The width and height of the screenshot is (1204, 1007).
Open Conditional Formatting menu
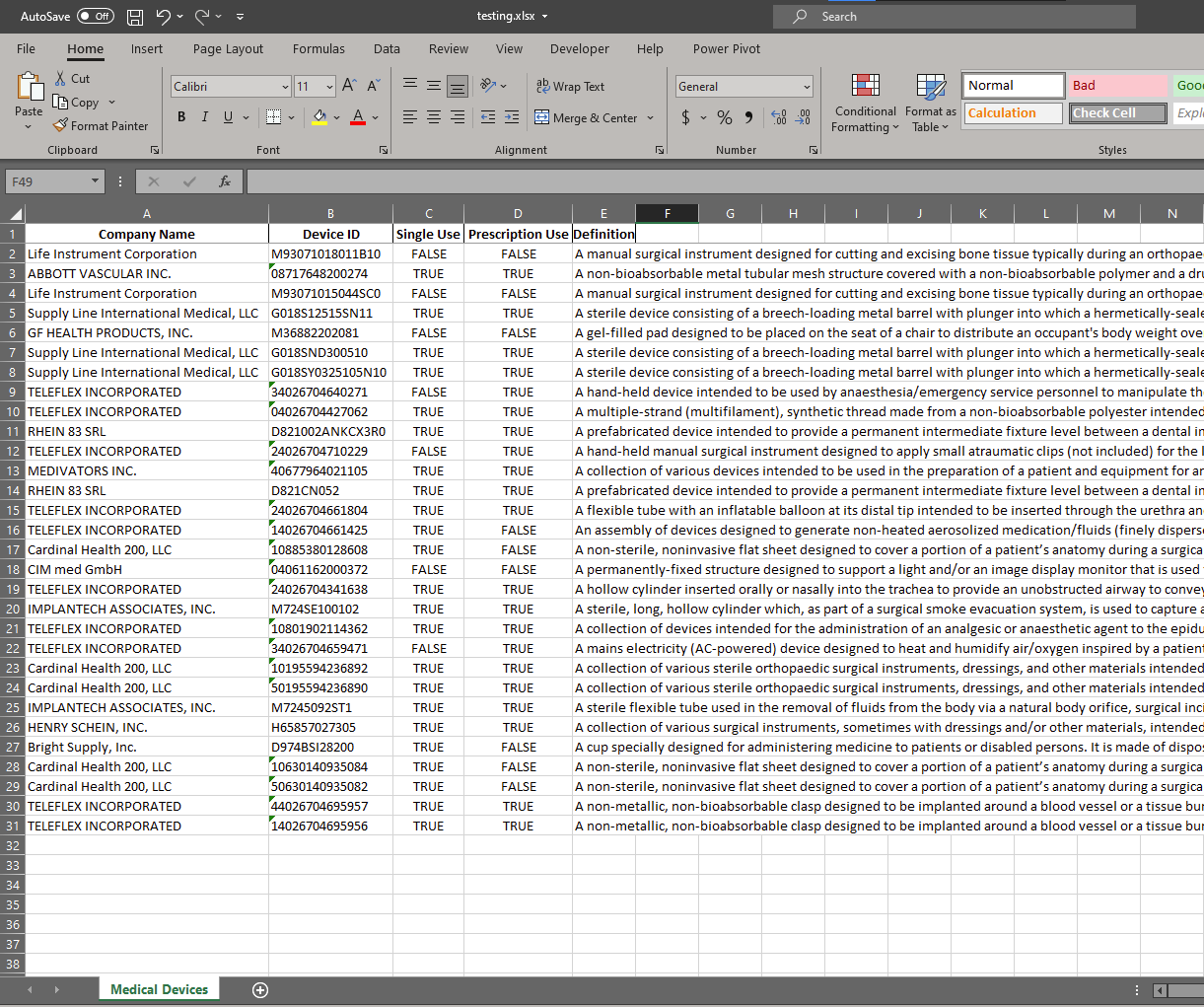click(865, 103)
